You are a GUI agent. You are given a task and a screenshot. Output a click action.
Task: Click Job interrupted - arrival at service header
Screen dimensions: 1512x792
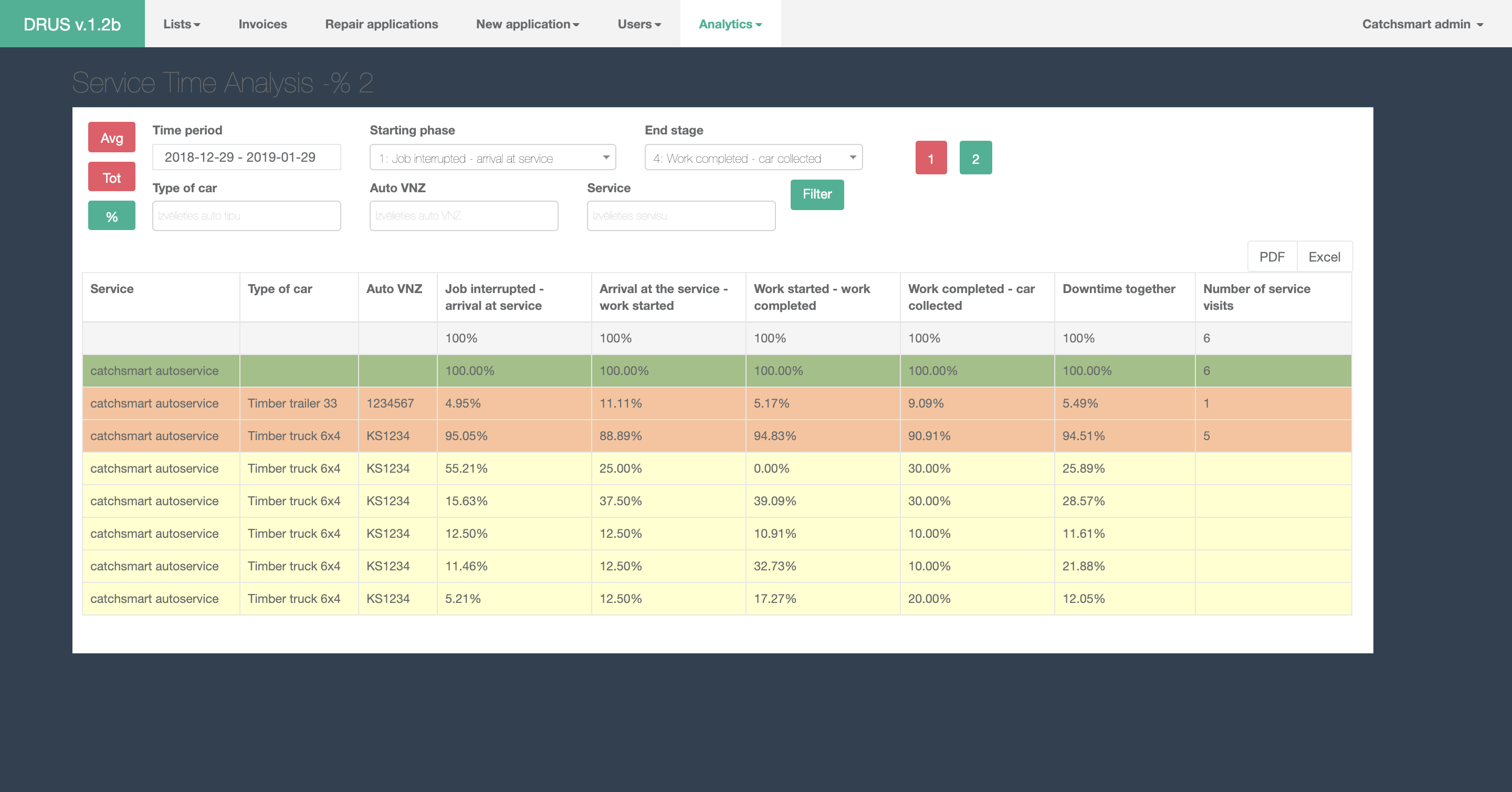(513, 297)
